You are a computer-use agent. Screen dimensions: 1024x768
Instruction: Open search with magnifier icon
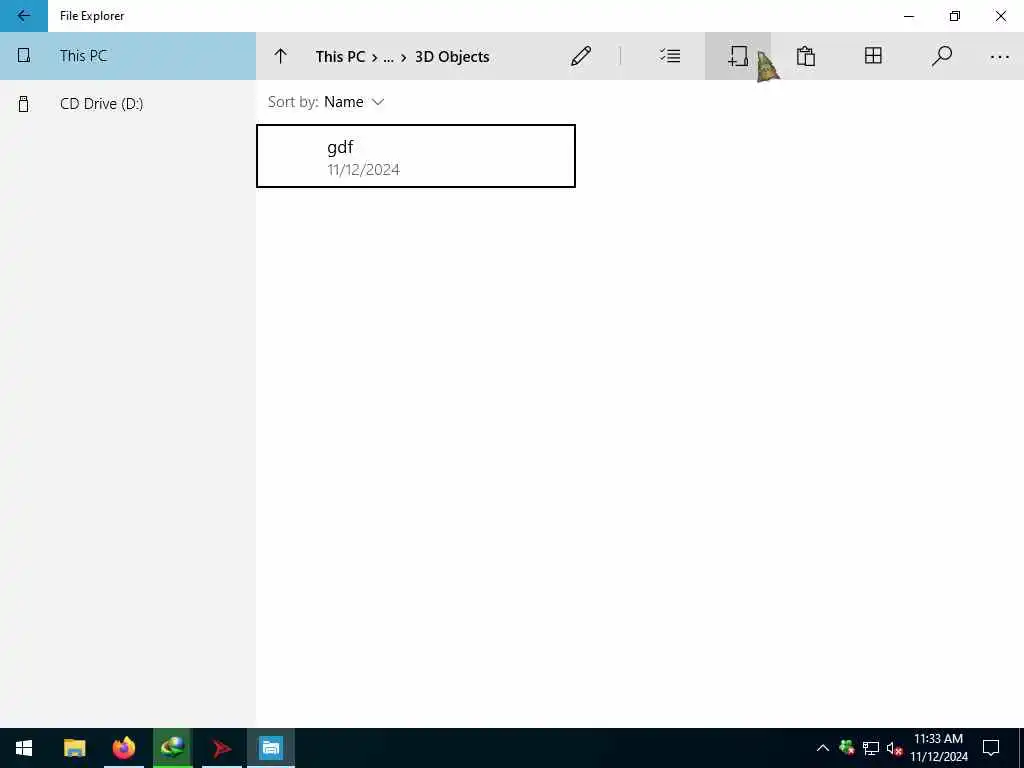[x=941, y=56]
